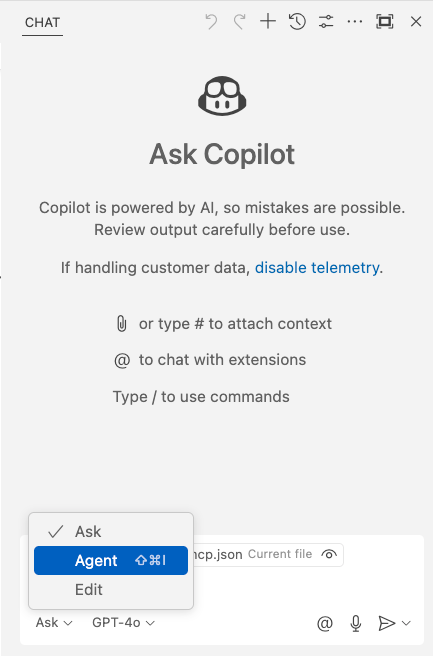Image resolution: width=433 pixels, height=656 pixels.
Task: Mention an extension with the @ icon
Action: 325,623
